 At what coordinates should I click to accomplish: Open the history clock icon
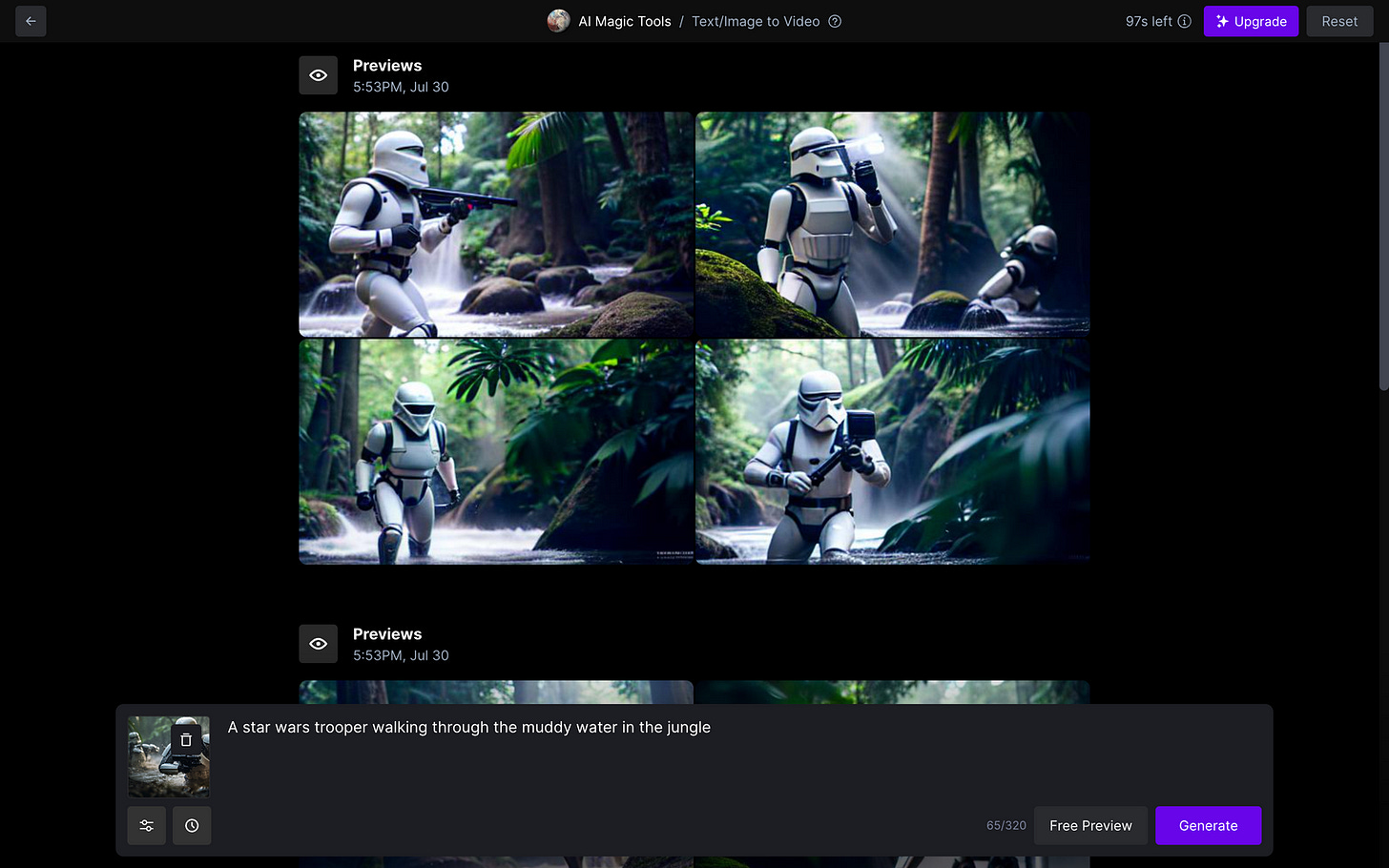[192, 826]
